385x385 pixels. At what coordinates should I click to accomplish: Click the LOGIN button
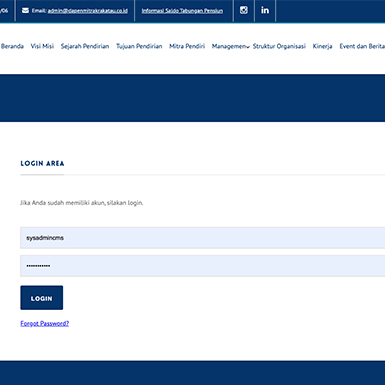click(x=42, y=298)
